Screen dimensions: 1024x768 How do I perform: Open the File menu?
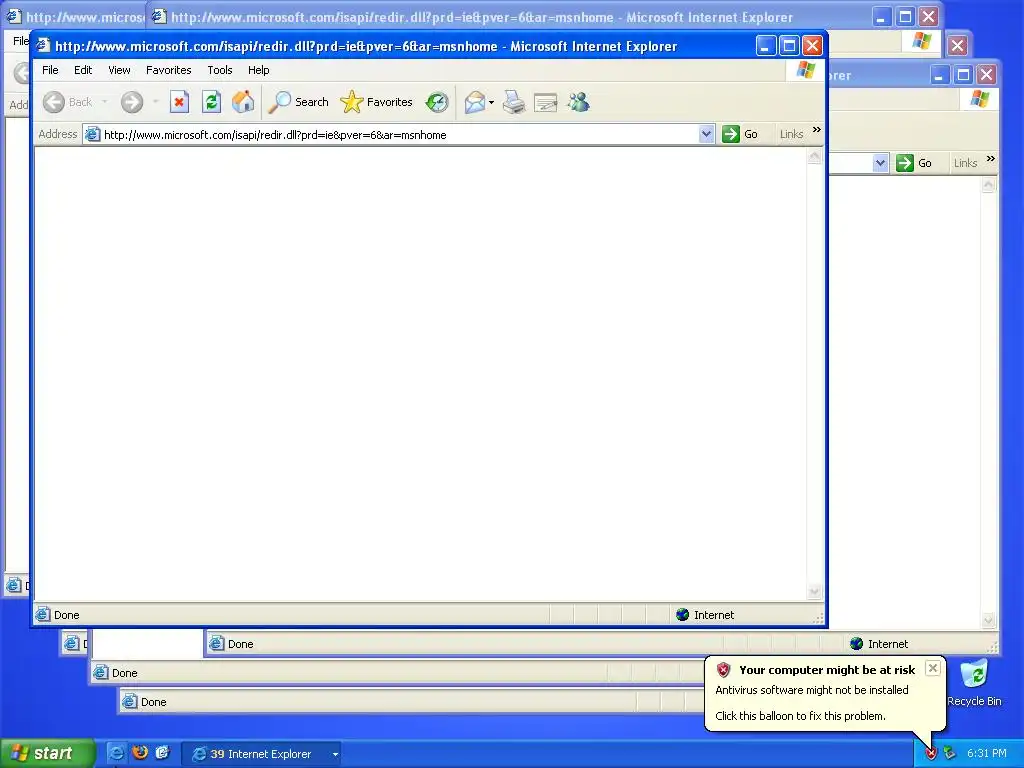click(x=50, y=70)
